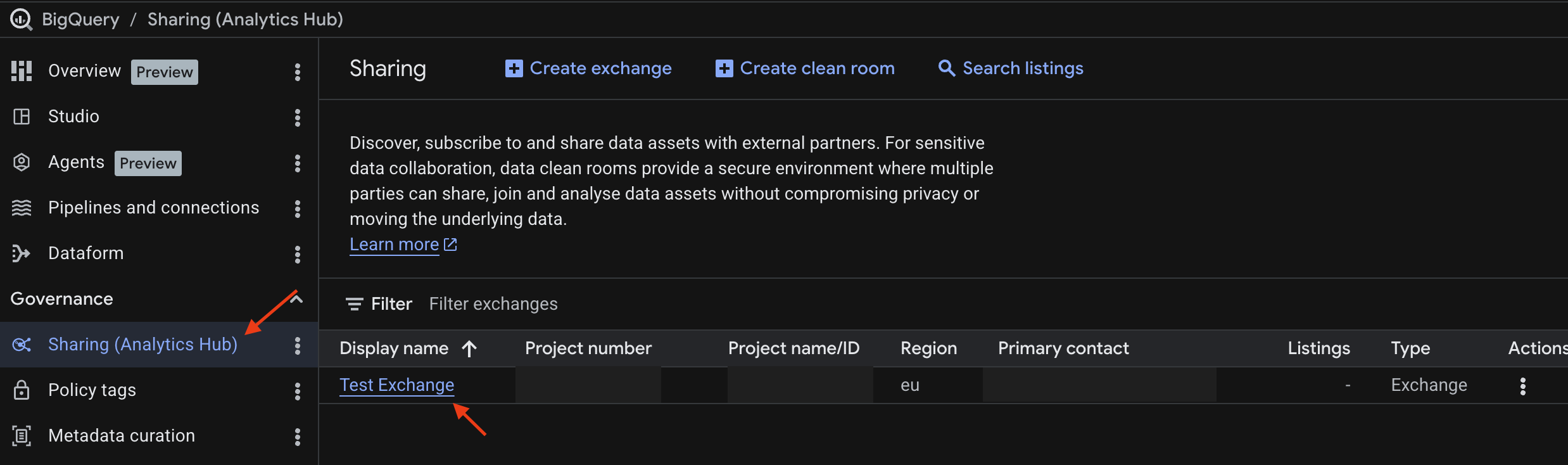Click the Region column header

(x=929, y=348)
